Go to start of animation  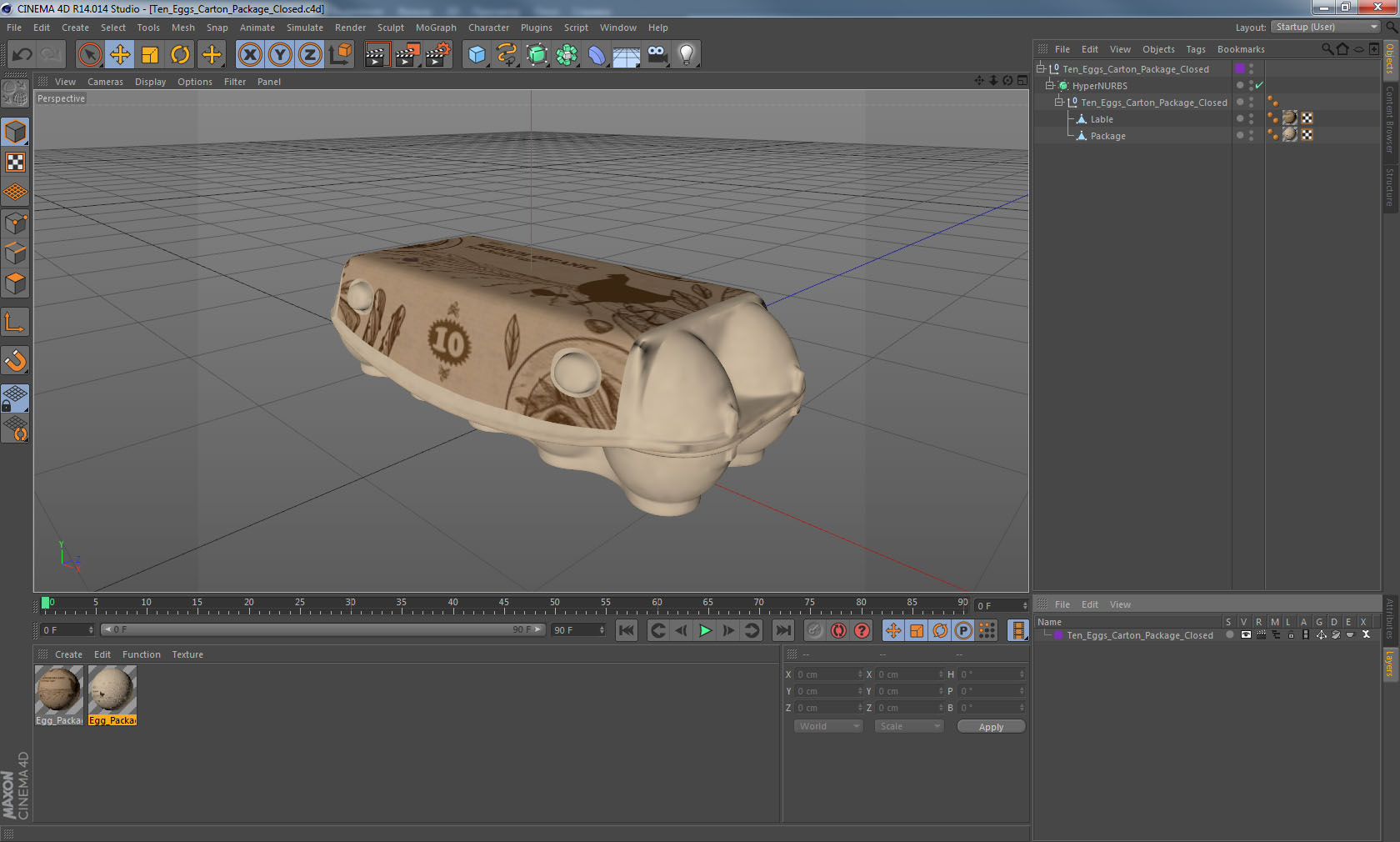point(627,630)
